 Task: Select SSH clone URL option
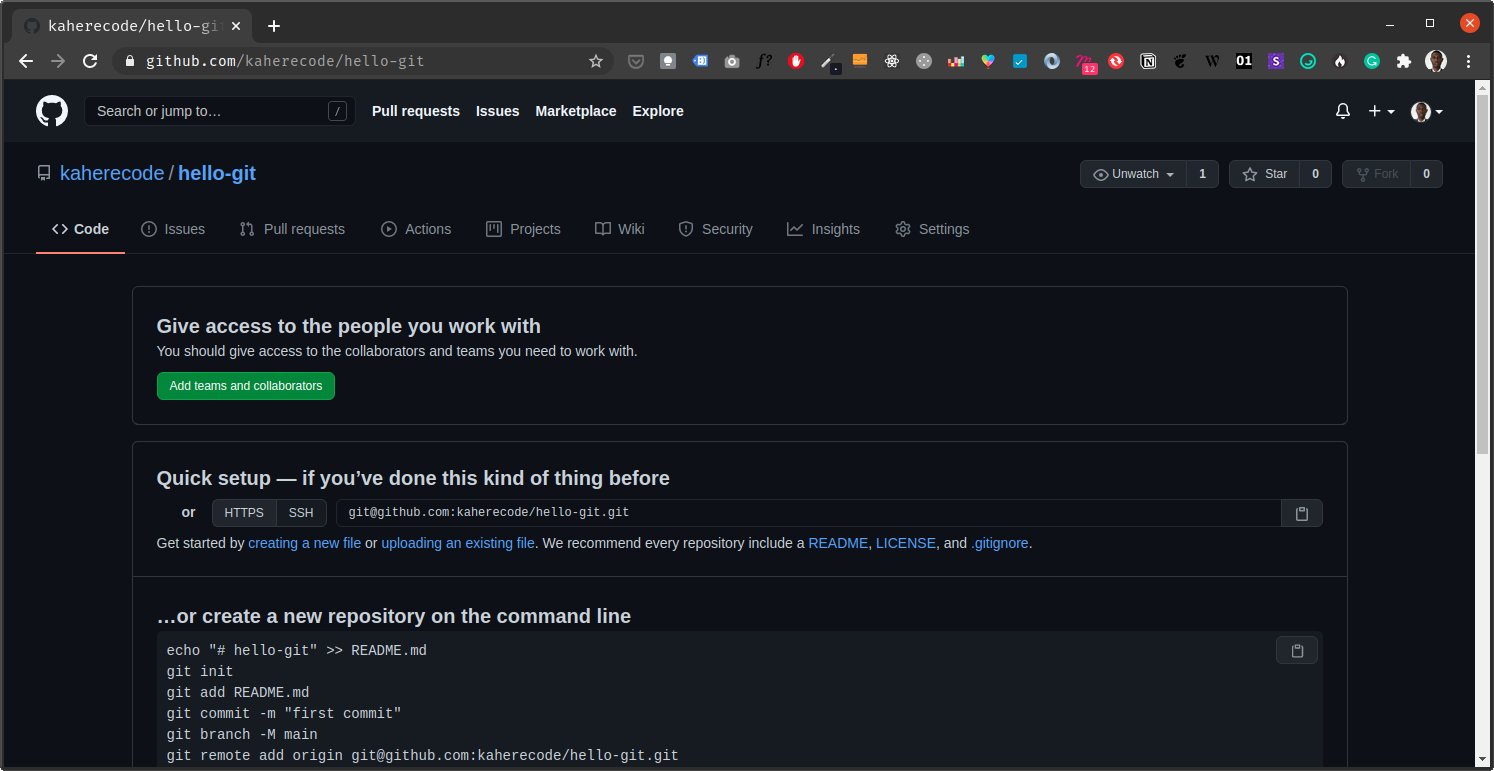pos(301,513)
